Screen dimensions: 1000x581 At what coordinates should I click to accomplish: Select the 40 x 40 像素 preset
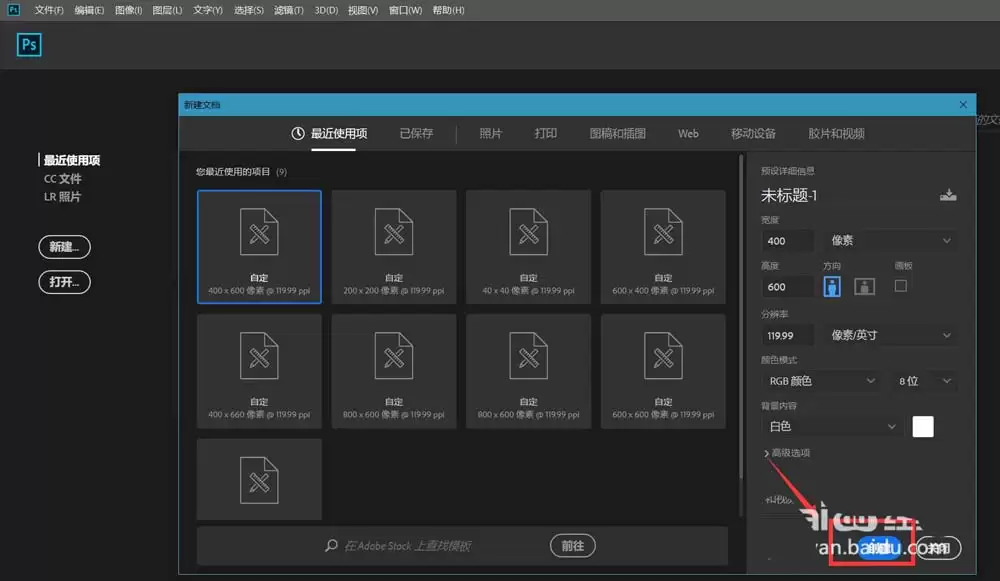pyautogui.click(x=529, y=247)
